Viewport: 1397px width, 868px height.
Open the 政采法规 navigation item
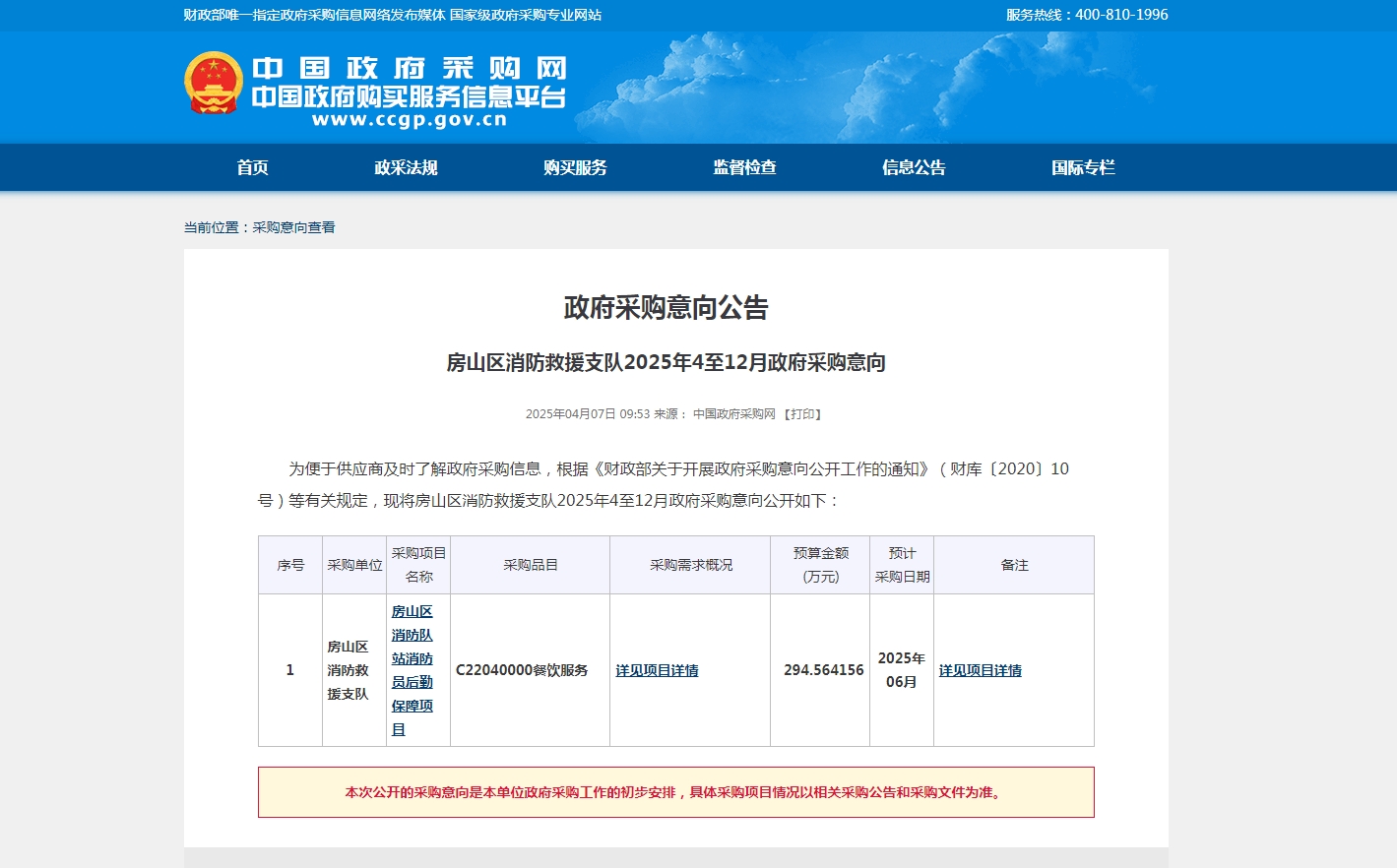(x=406, y=167)
